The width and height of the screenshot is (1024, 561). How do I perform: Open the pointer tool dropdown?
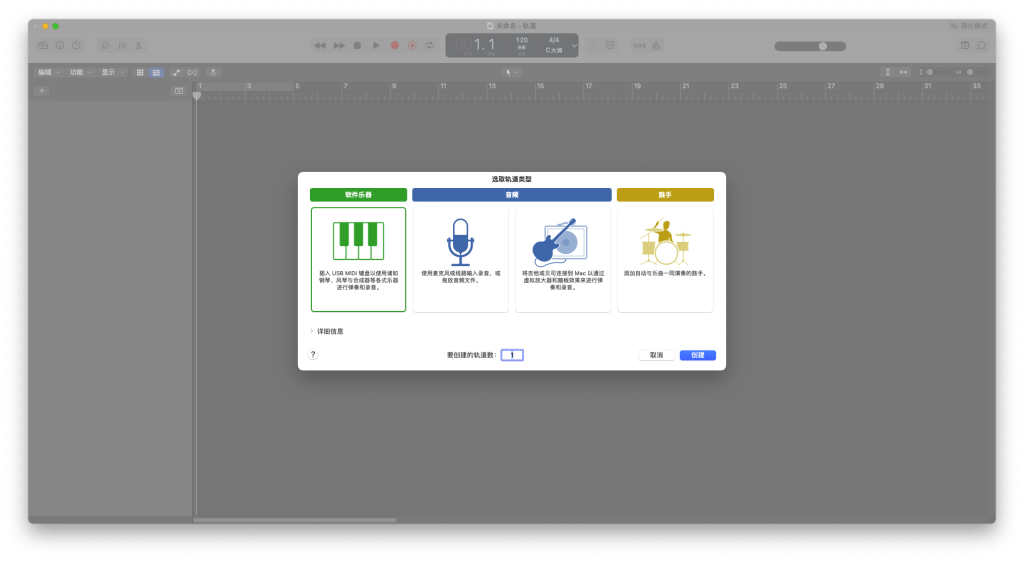coord(511,72)
